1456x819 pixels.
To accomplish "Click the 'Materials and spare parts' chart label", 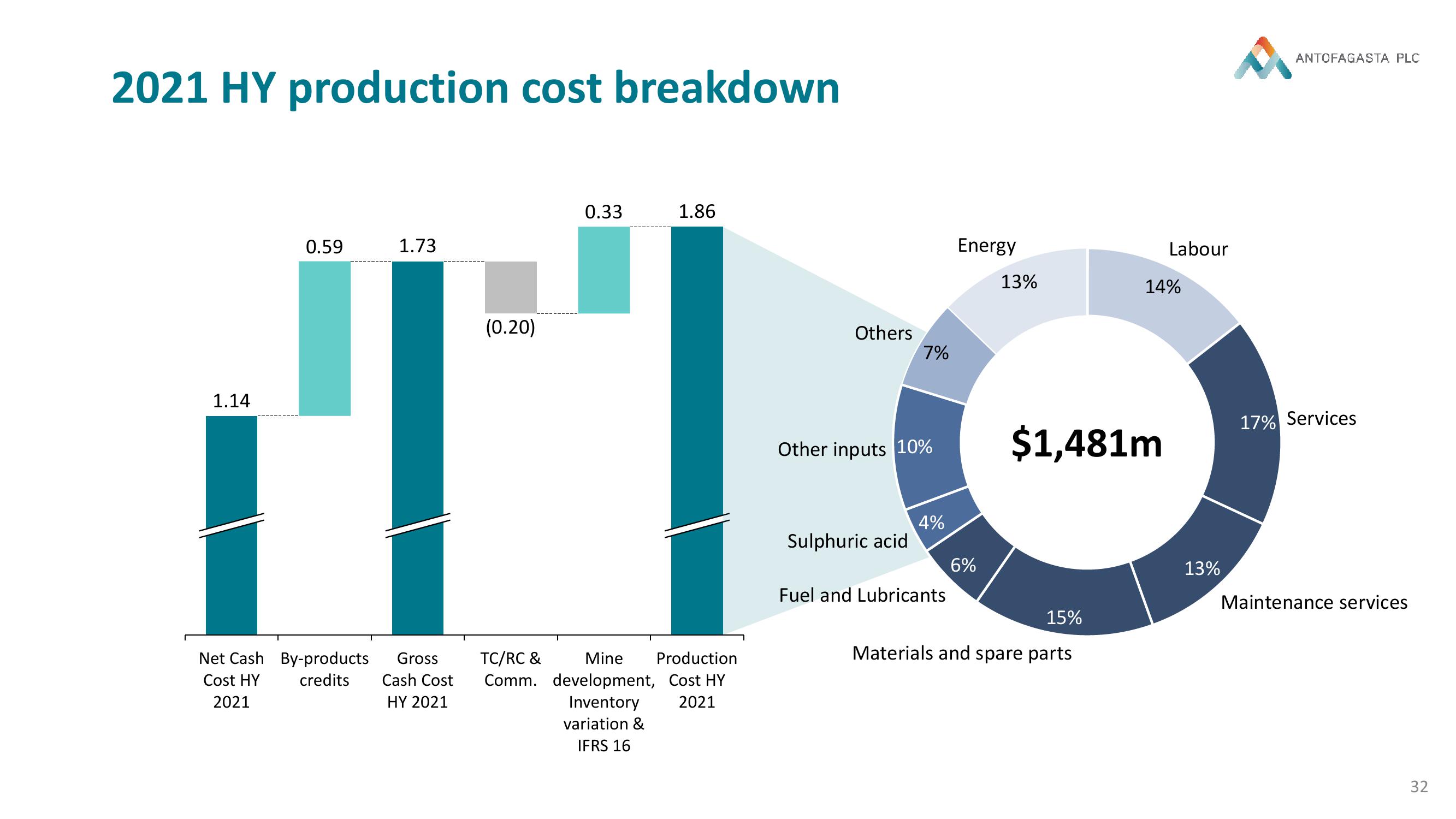I will 962,654.
